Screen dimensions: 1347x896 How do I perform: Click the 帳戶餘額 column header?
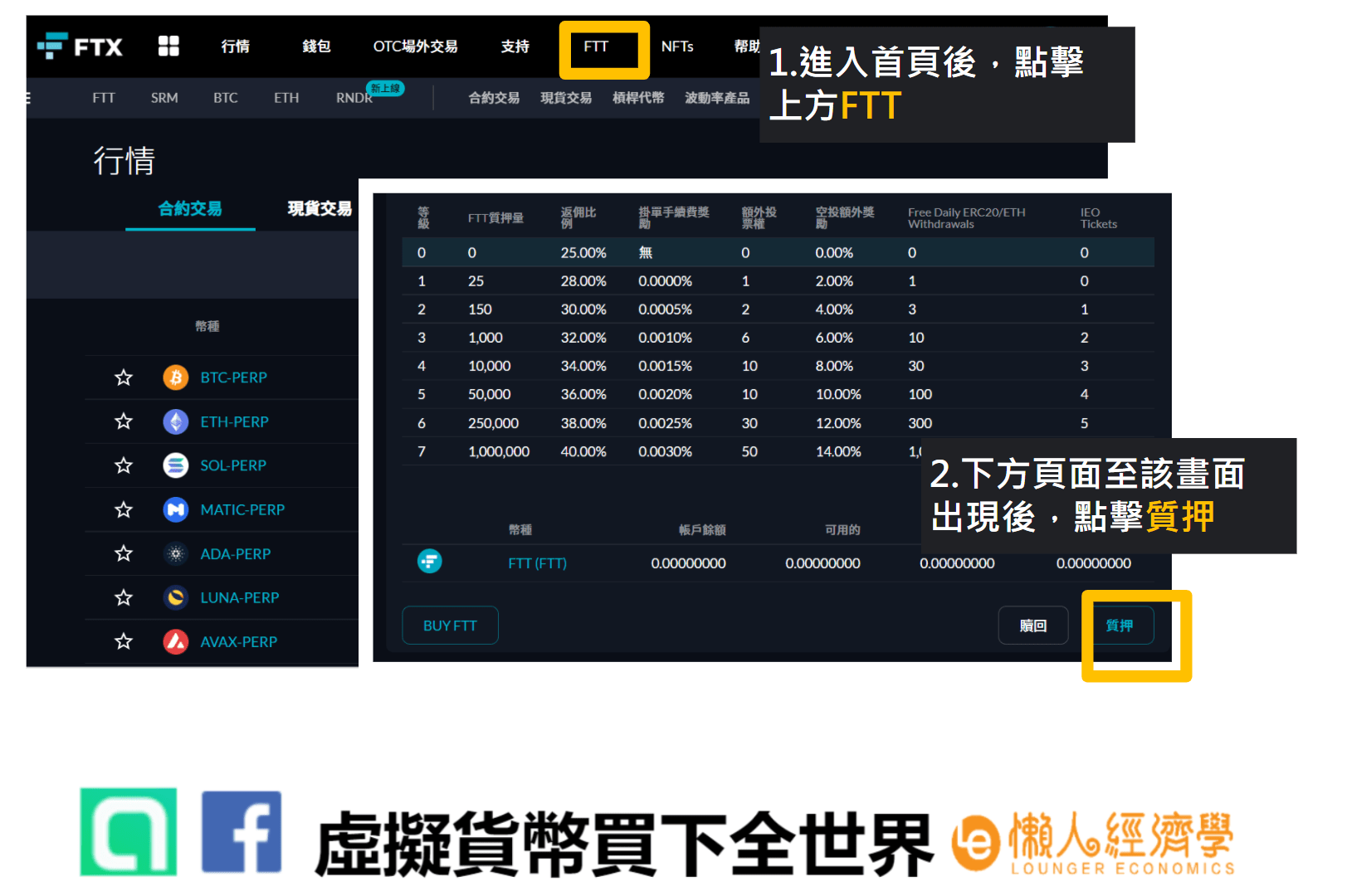(x=702, y=530)
